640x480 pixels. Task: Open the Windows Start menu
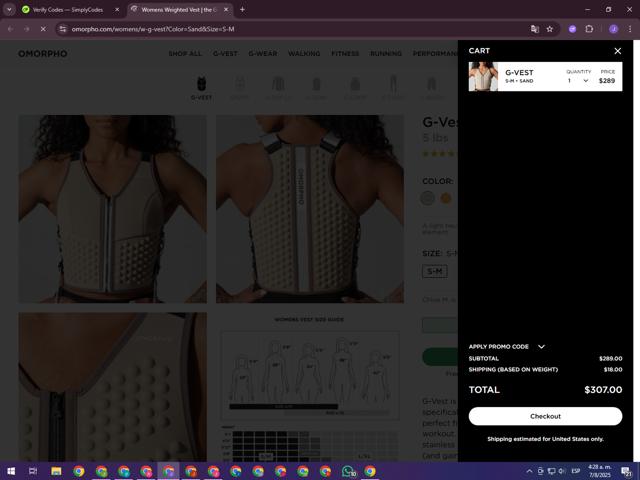pyautogui.click(x=11, y=471)
